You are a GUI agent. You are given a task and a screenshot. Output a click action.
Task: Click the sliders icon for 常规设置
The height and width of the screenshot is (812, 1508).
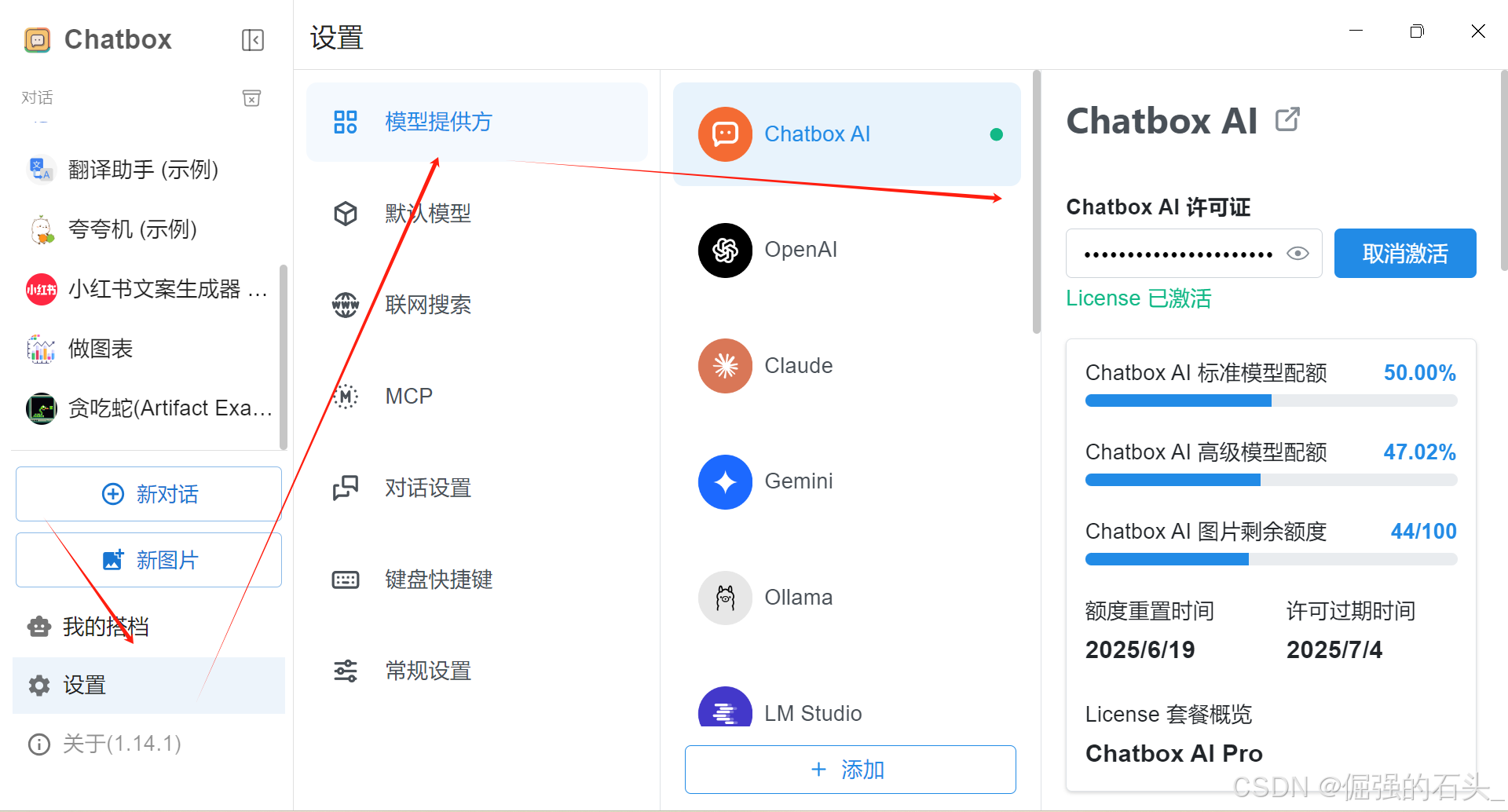tap(346, 671)
